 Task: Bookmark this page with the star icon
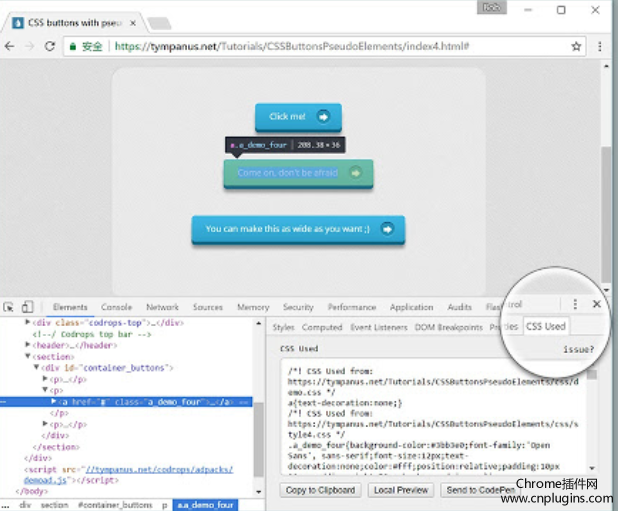point(576,46)
